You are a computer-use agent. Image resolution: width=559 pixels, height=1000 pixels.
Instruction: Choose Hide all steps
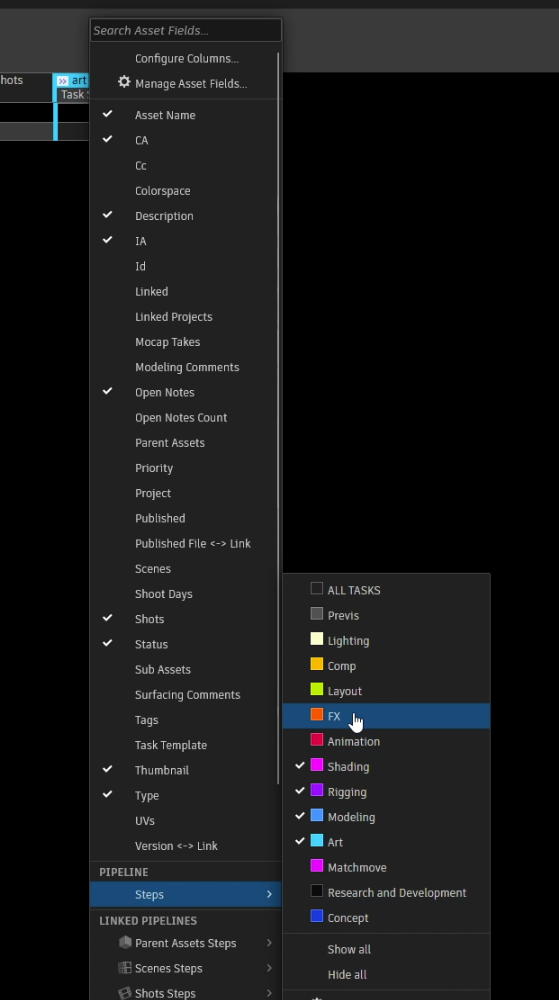tap(347, 974)
